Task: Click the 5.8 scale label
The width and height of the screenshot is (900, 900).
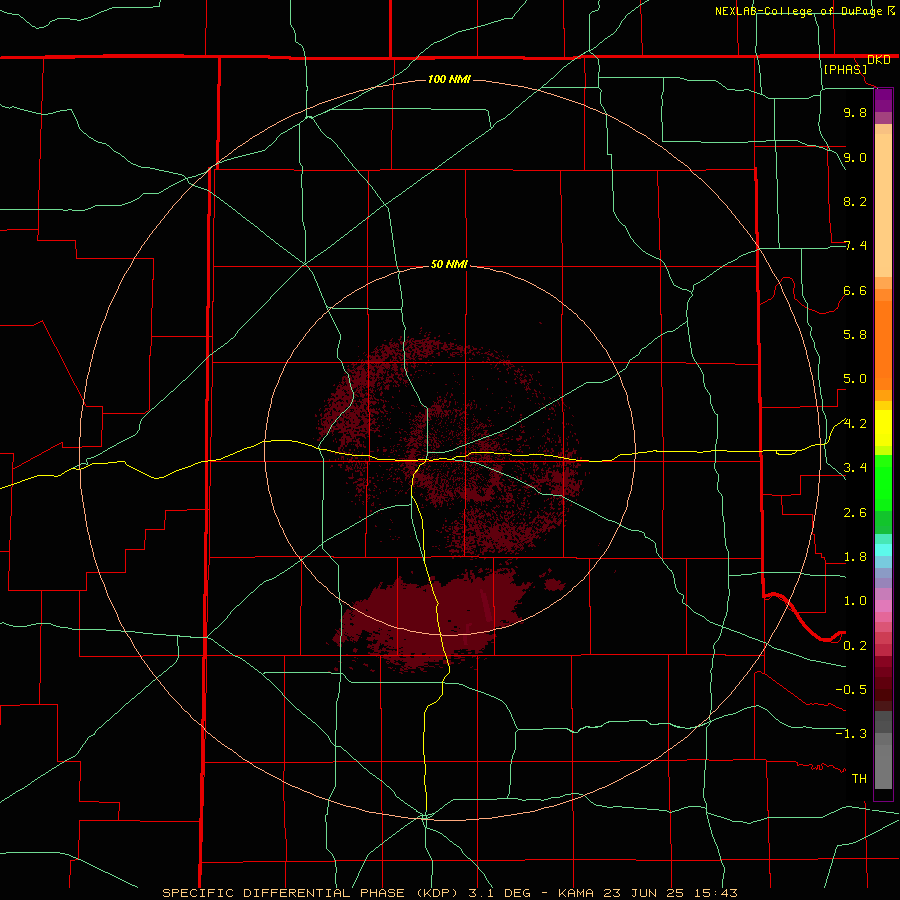Action: [855, 334]
